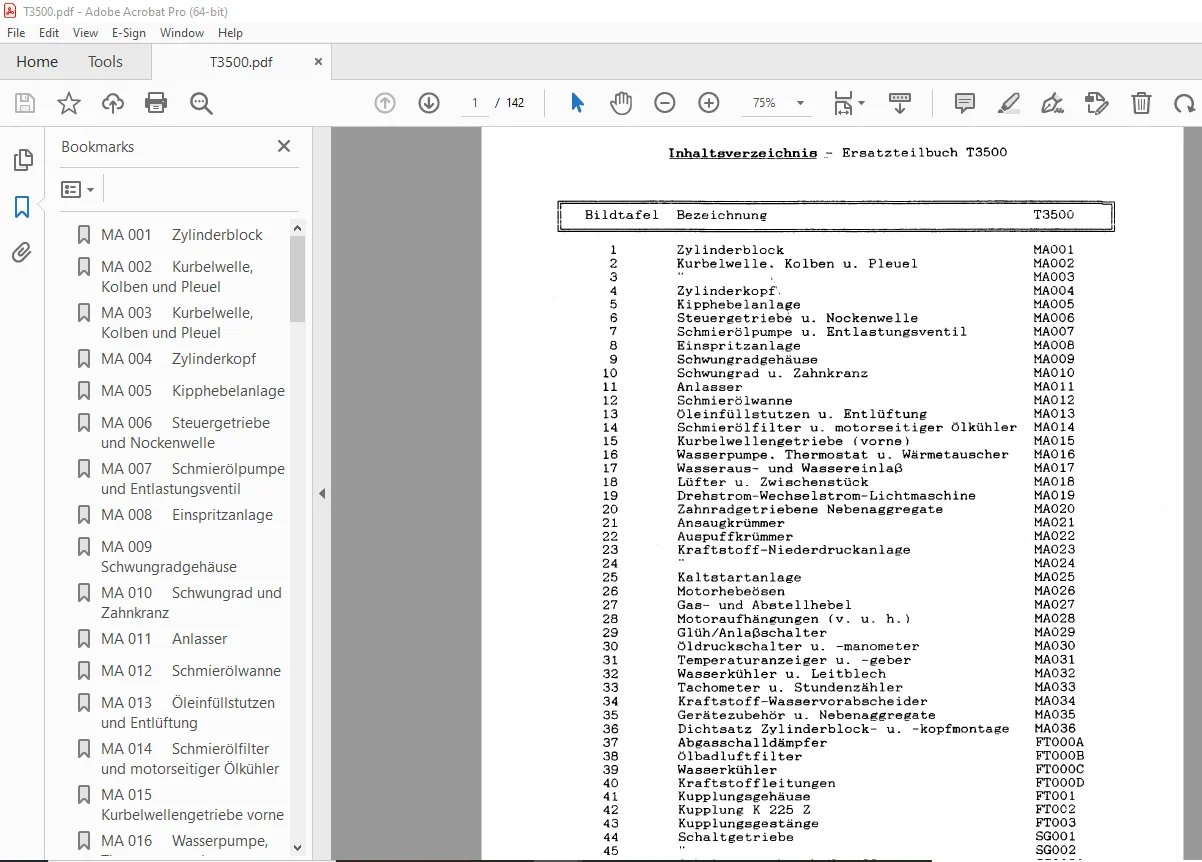1202x862 pixels.
Task: Click the scrolling mode keyboard icon
Action: click(x=899, y=103)
